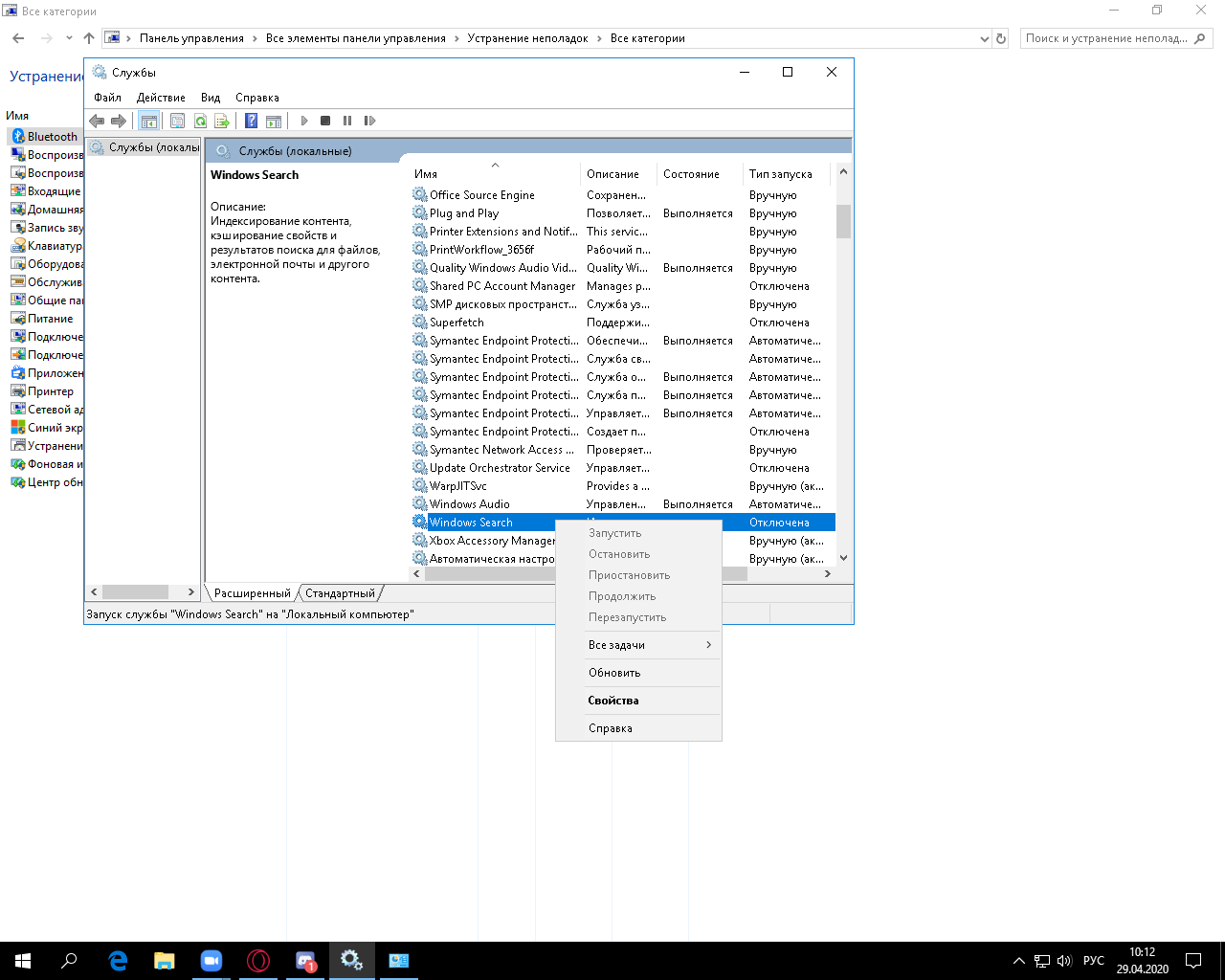The width and height of the screenshot is (1225, 980).
Task: Expand Панель управления breadcrumb chevron
Action: point(255,38)
